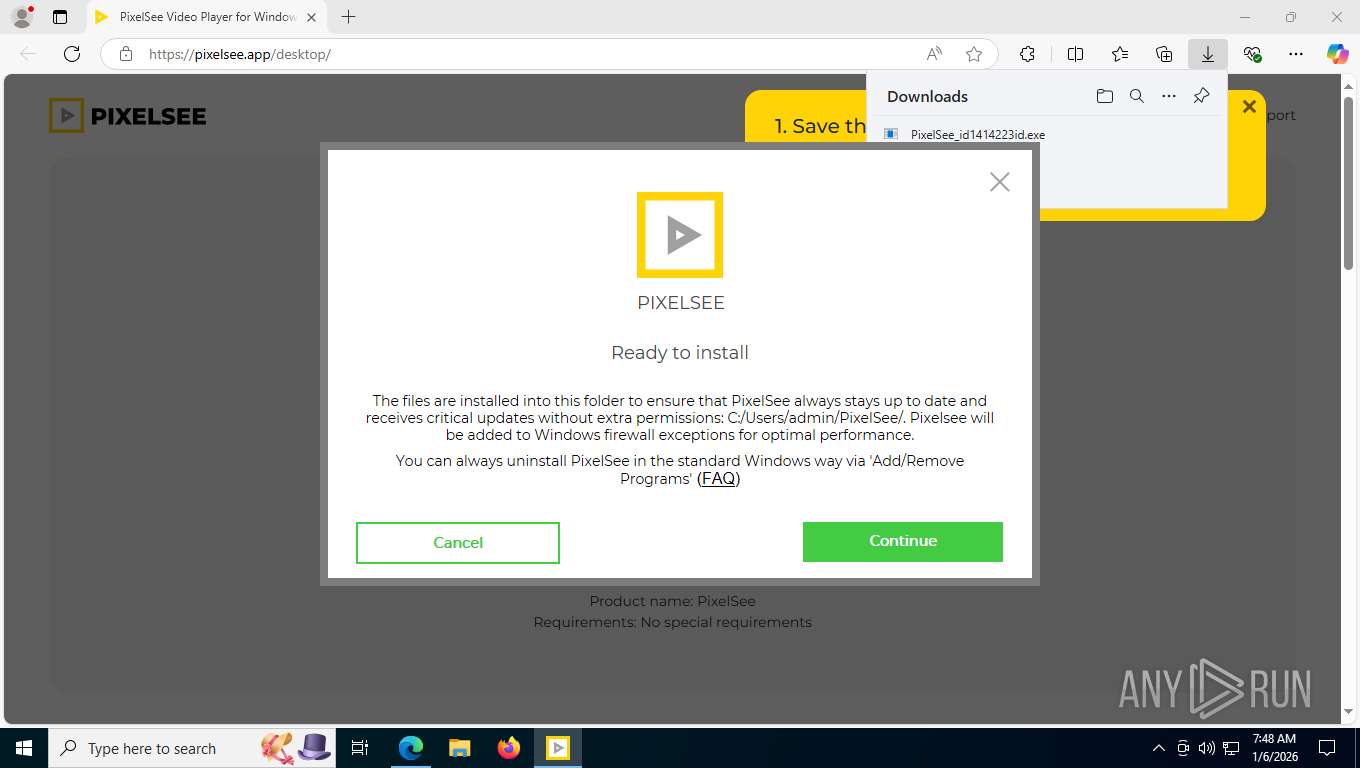Open PixelSee_id1414223id.exe in Downloads

pyautogui.click(x=977, y=135)
